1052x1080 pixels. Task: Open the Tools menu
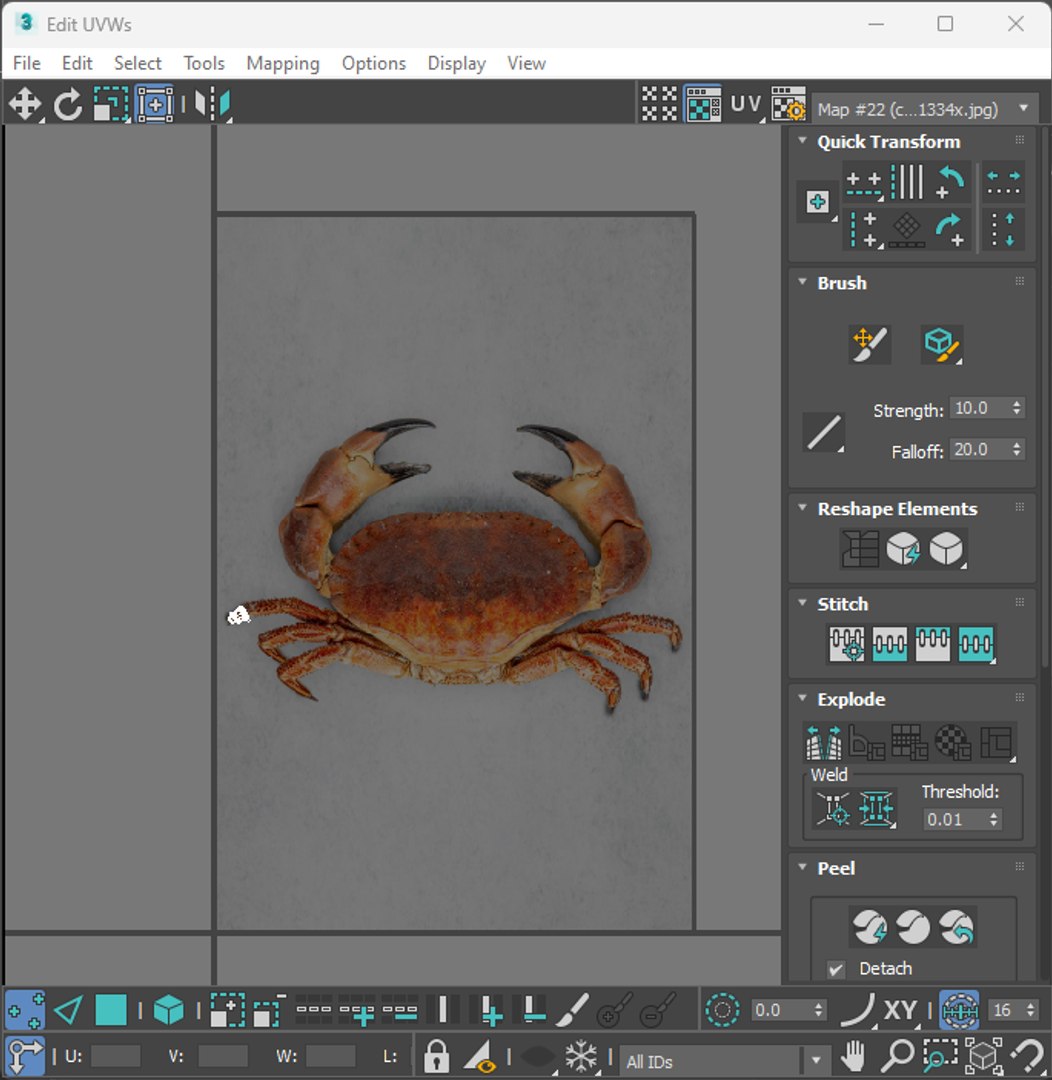tap(204, 63)
